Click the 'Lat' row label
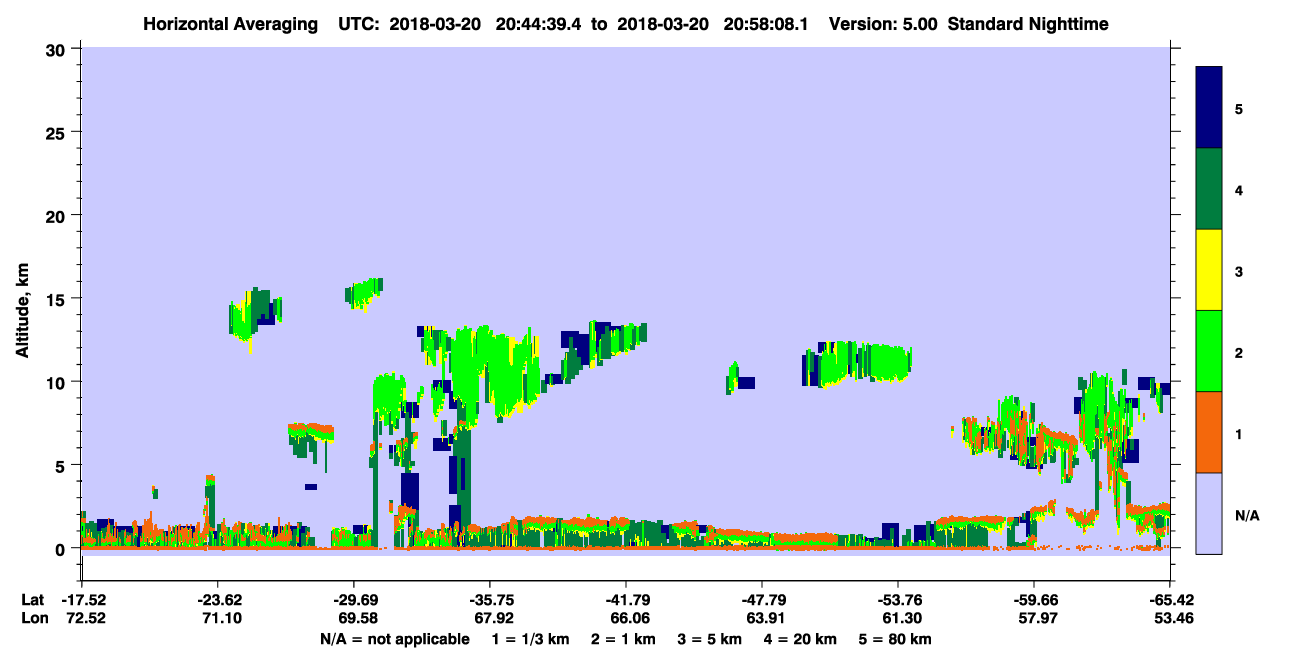The height and width of the screenshot is (667, 1300). pos(32,600)
